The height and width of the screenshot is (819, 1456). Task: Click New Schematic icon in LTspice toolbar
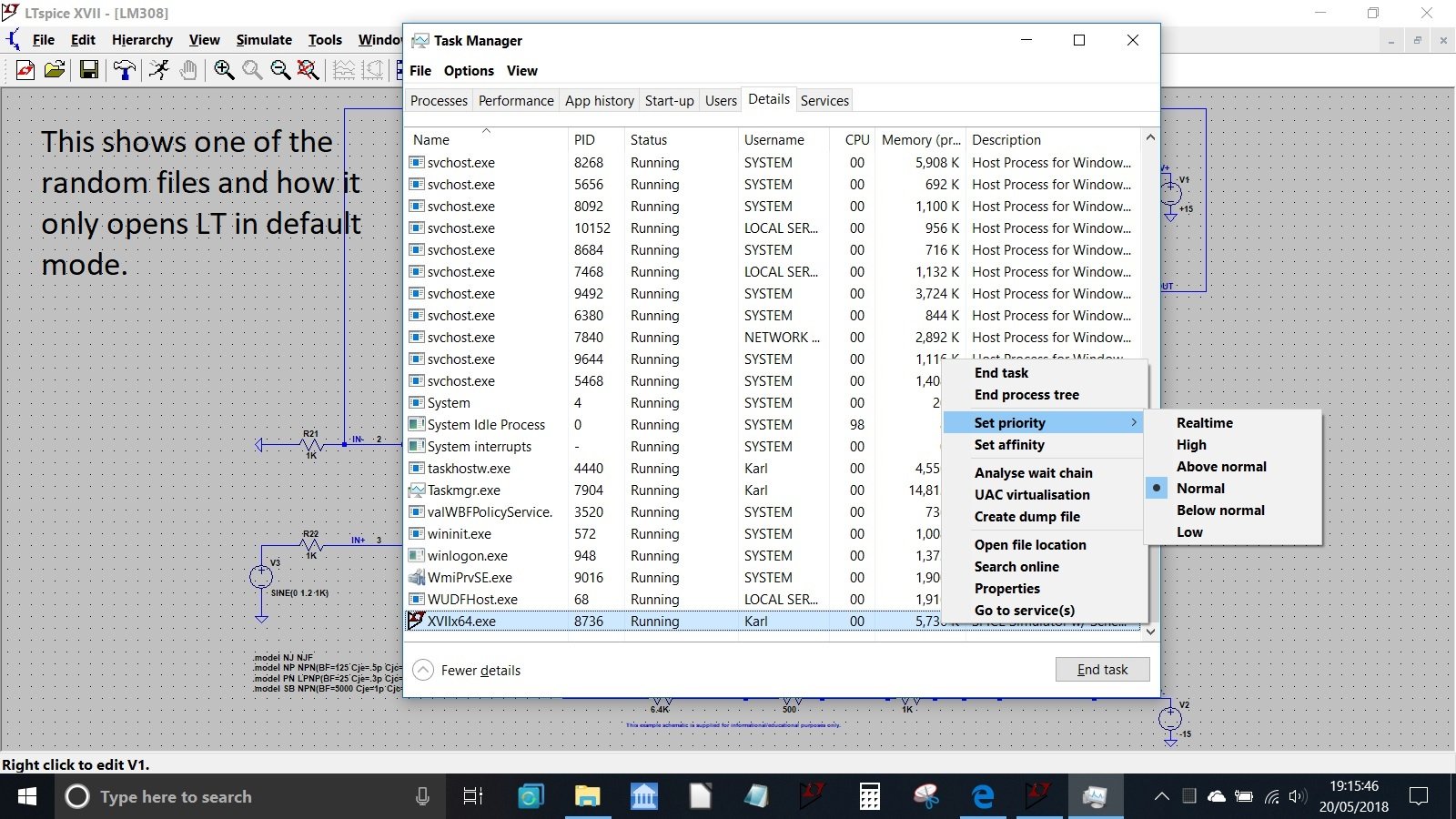point(25,70)
